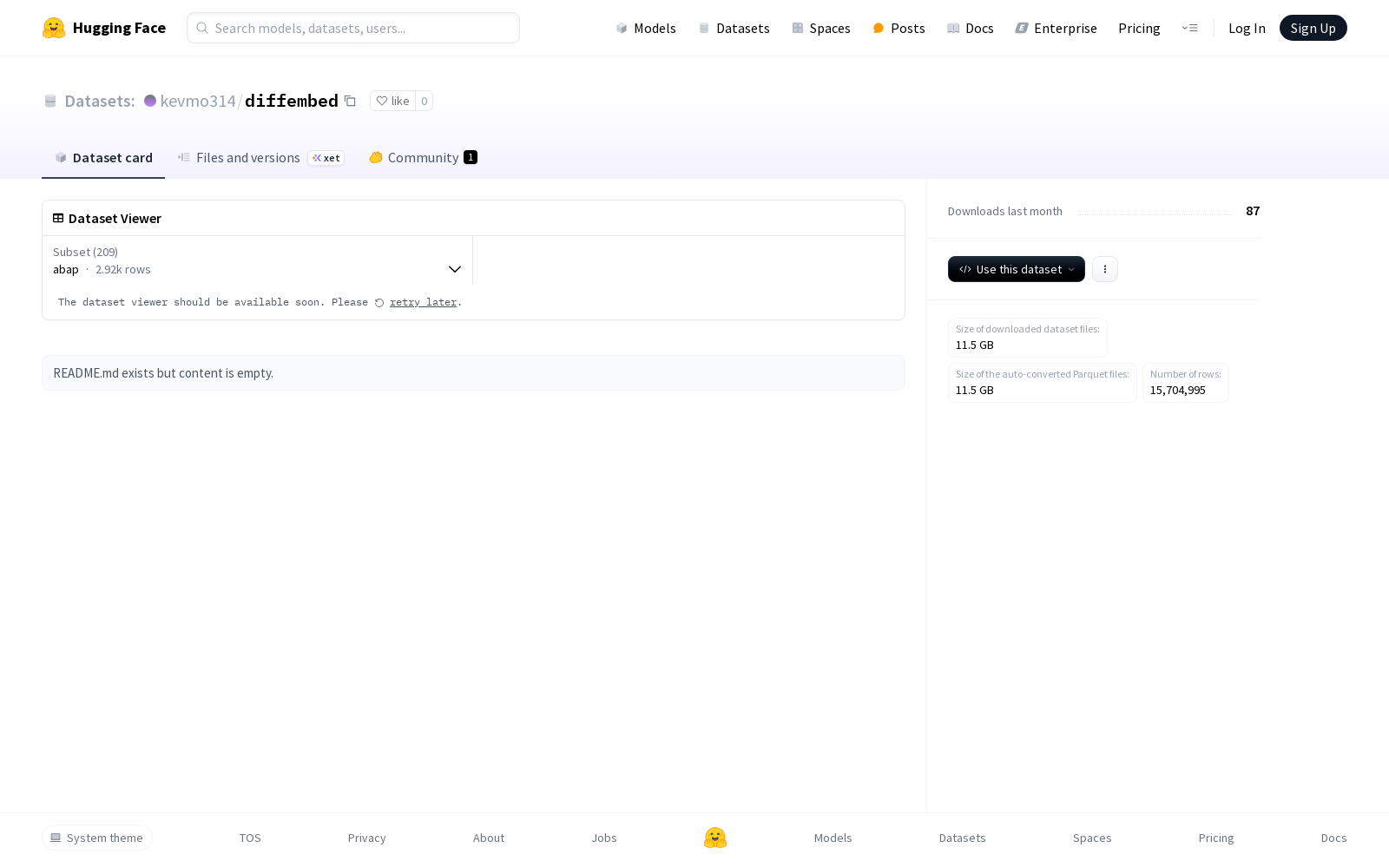Click the Hugging Face logo icon
This screenshot has height=868, width=1389.
[54, 28]
